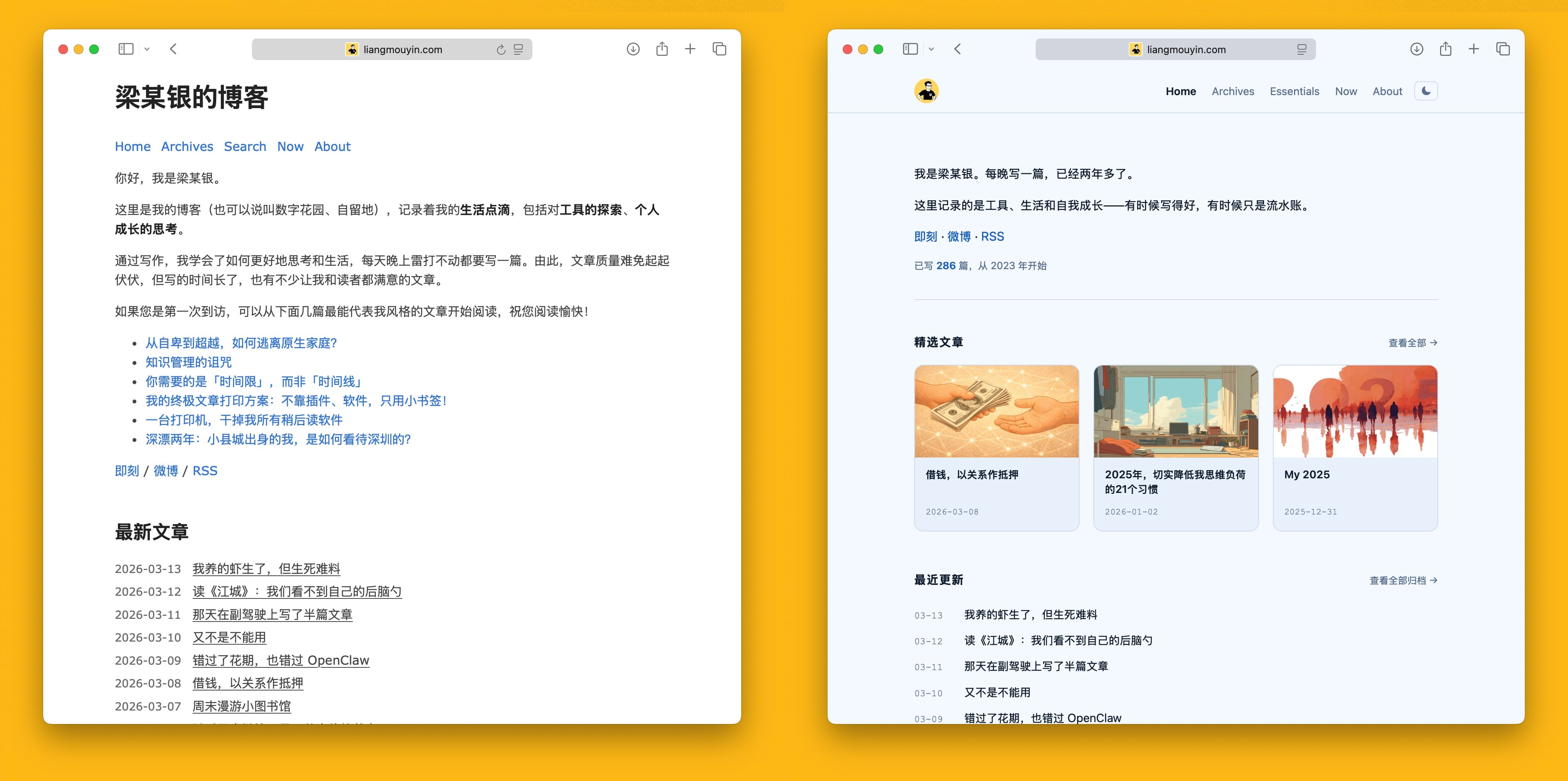
Task: Open My 2025 card thumbnail
Action: coord(1355,411)
